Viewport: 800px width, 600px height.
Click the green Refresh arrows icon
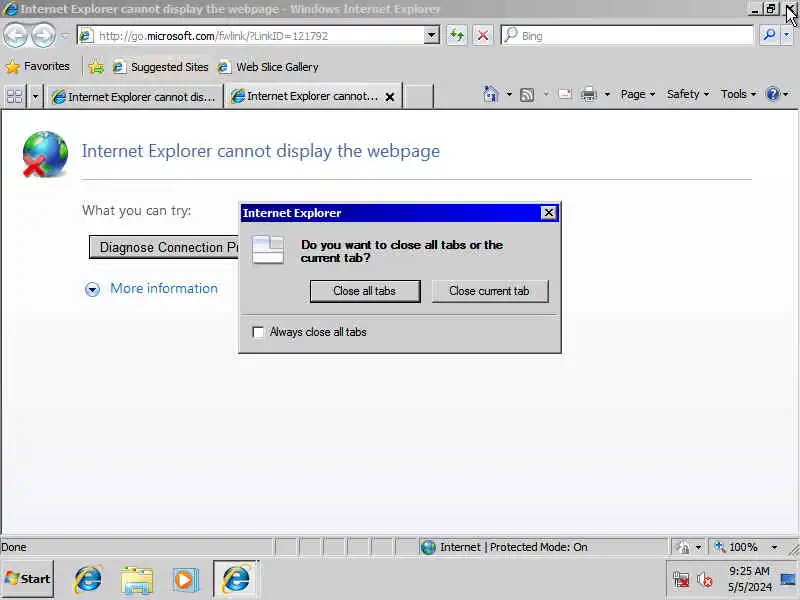pos(457,36)
